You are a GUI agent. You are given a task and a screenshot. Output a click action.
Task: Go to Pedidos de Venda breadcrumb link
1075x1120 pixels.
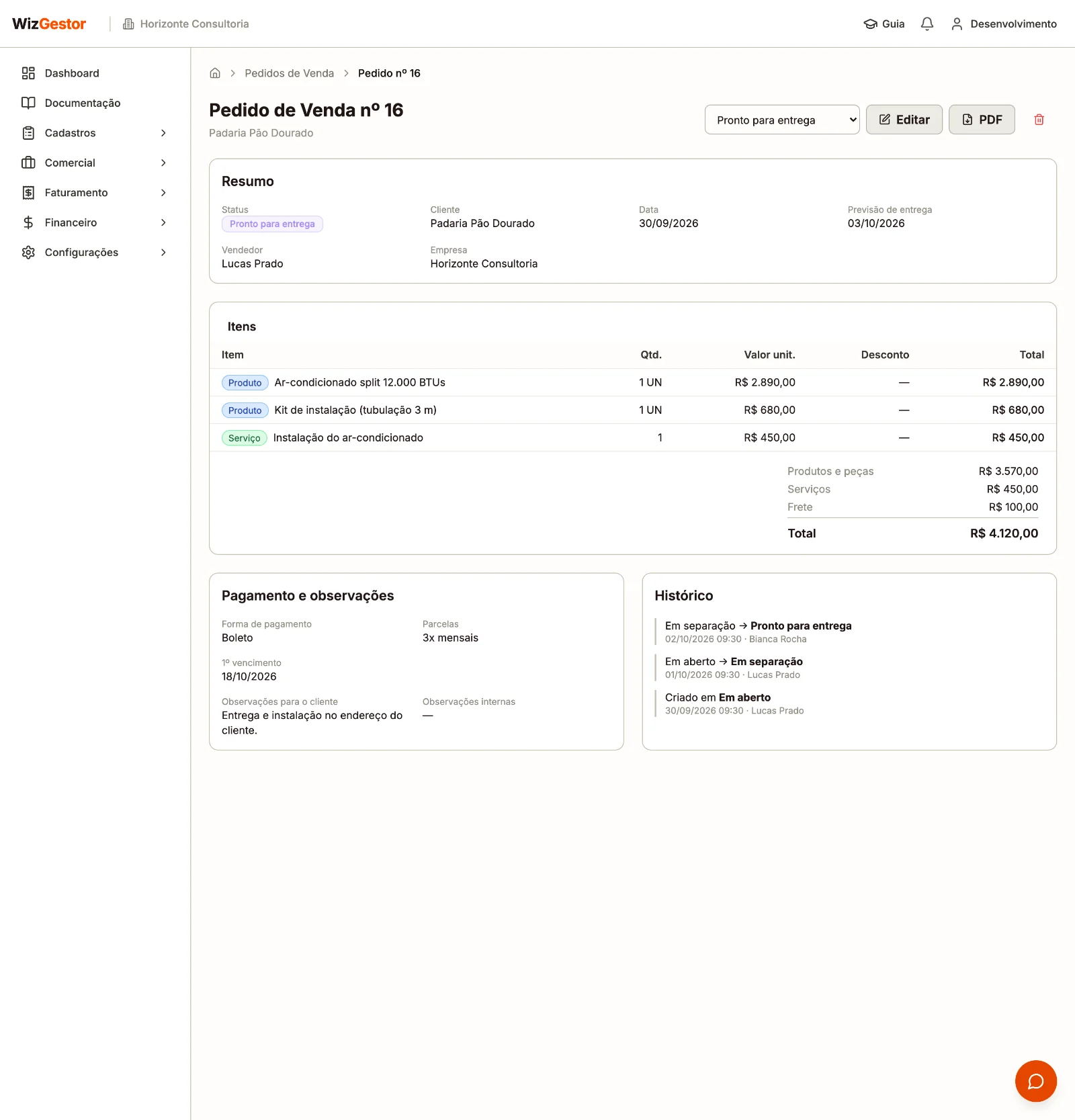[x=290, y=73]
